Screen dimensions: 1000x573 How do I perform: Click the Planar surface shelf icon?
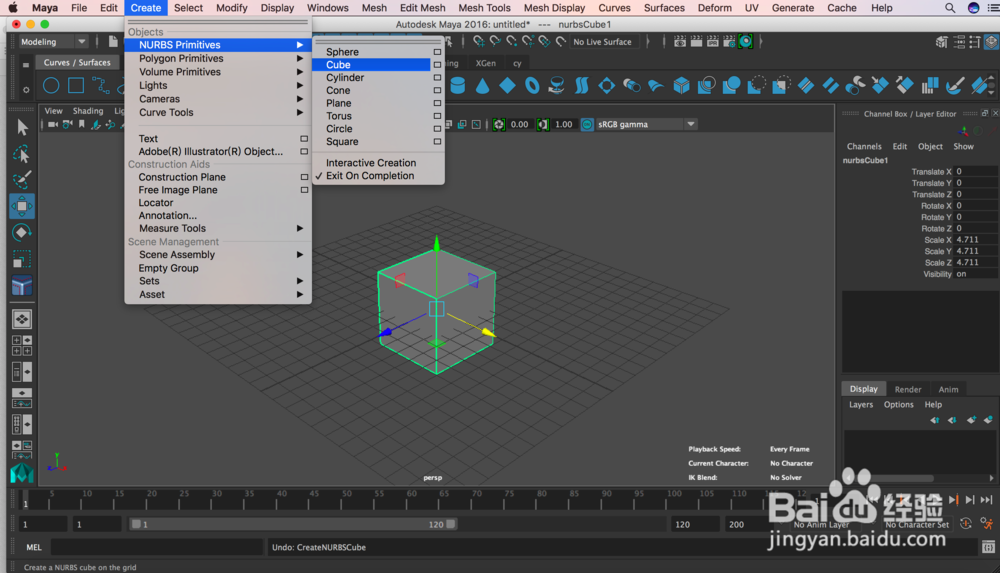606,86
